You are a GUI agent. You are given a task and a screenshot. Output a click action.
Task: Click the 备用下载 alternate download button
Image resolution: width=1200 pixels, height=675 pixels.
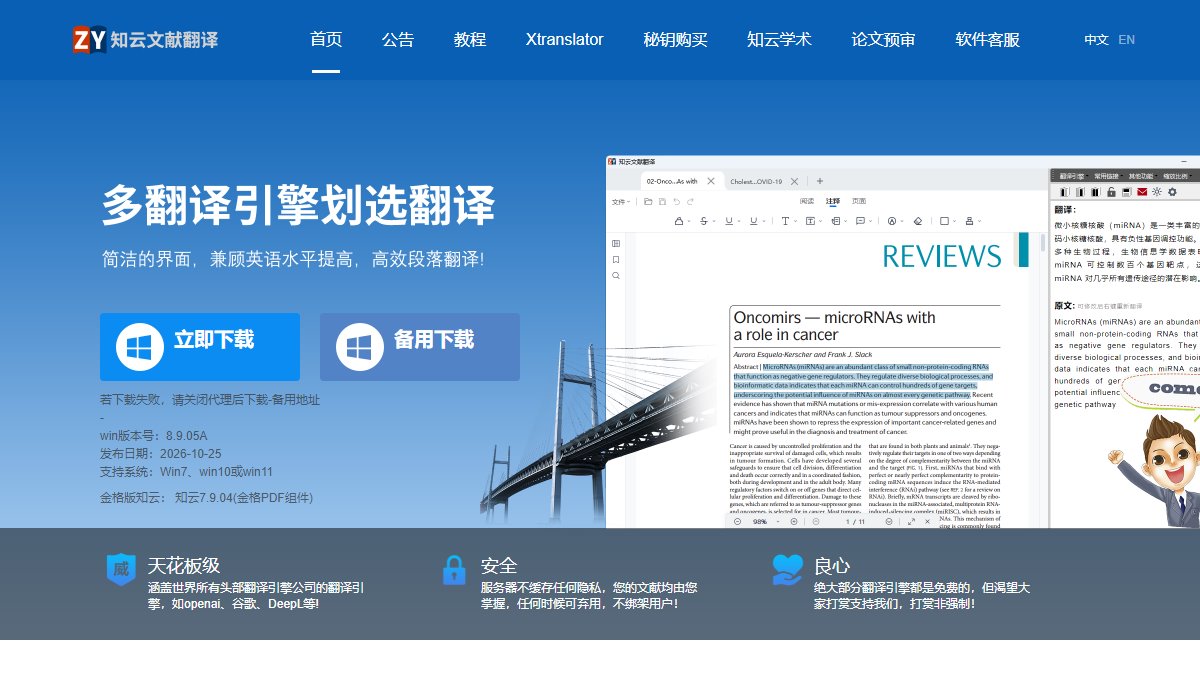pyautogui.click(x=420, y=347)
